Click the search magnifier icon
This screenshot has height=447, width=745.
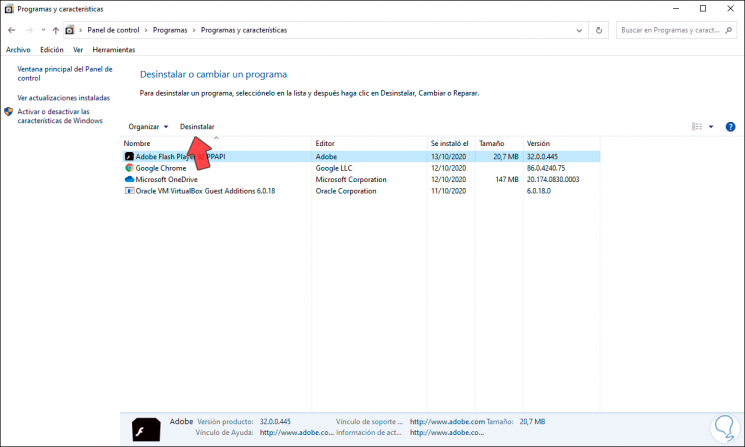[x=728, y=30]
